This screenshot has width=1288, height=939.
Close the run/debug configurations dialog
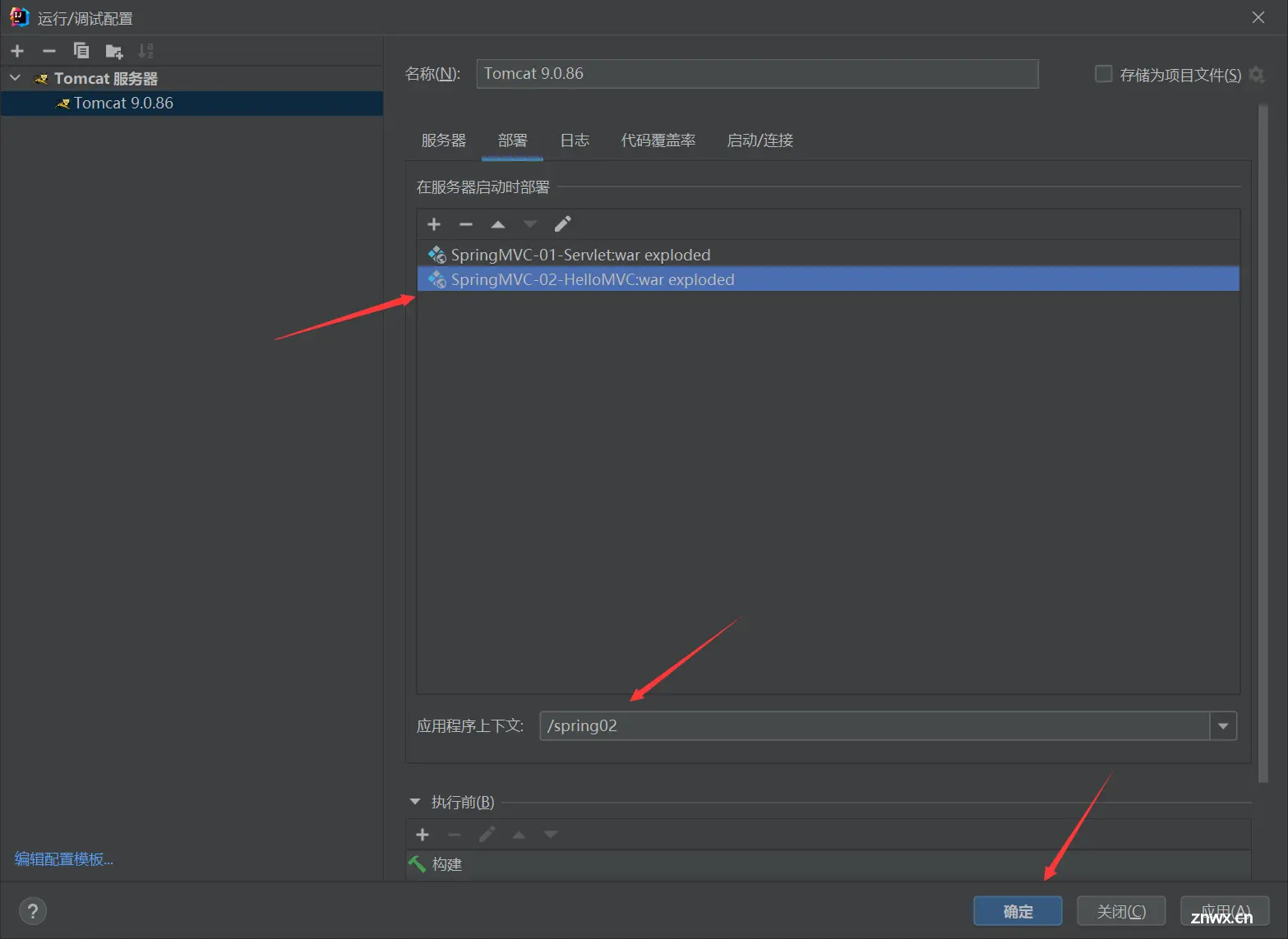(1258, 17)
